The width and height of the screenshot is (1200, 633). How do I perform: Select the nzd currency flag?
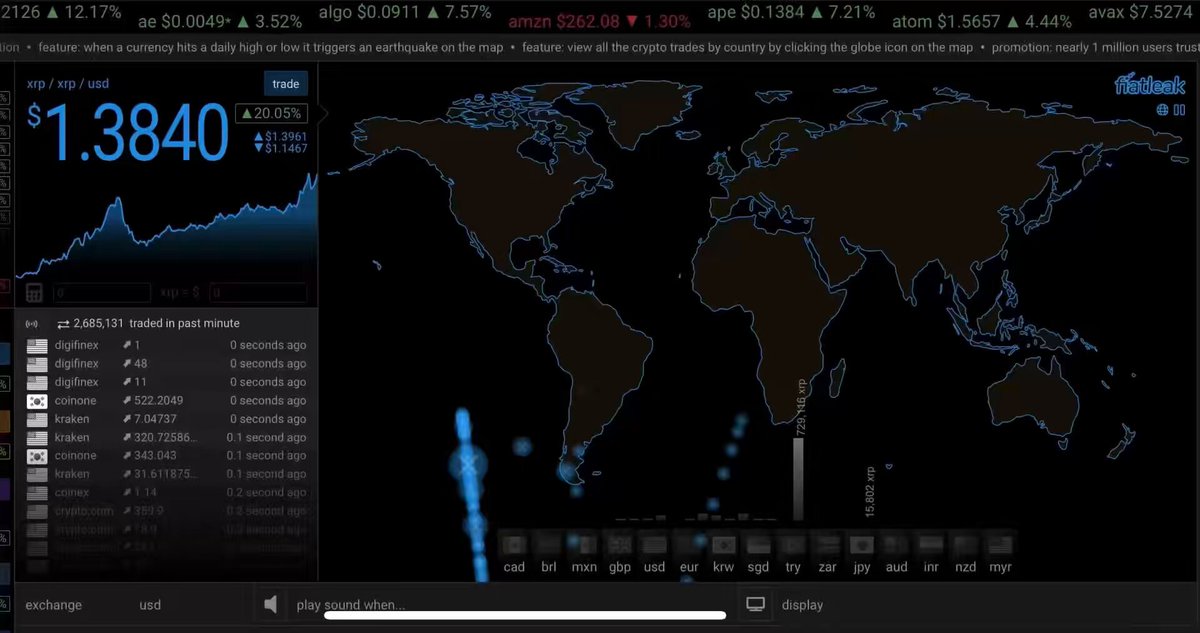(965, 546)
